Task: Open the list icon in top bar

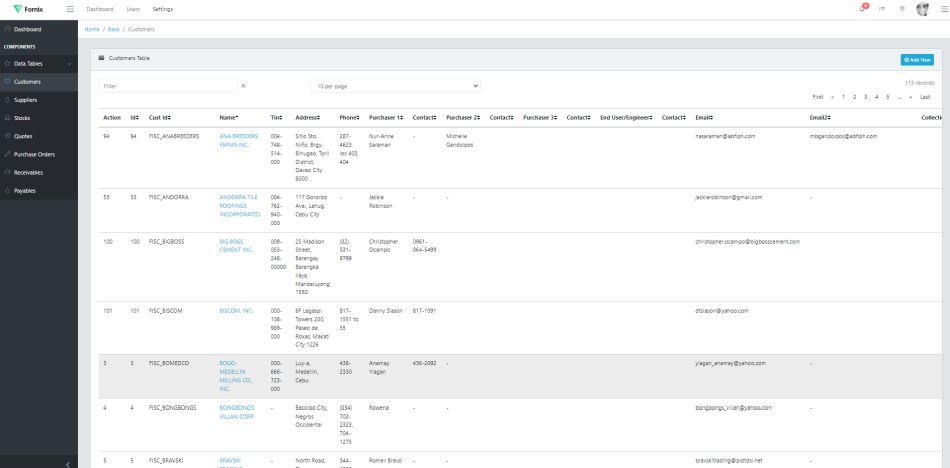Action: point(882,9)
